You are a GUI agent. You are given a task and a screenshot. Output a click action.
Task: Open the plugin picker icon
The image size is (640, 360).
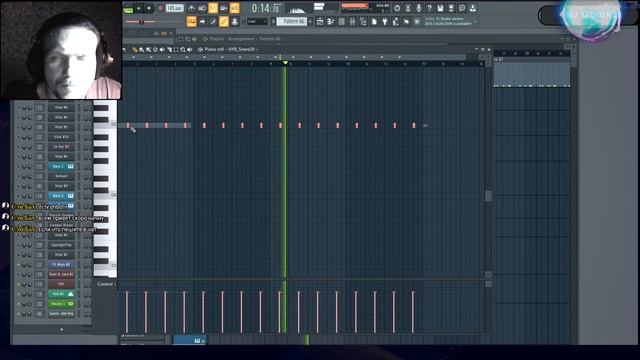384,22
